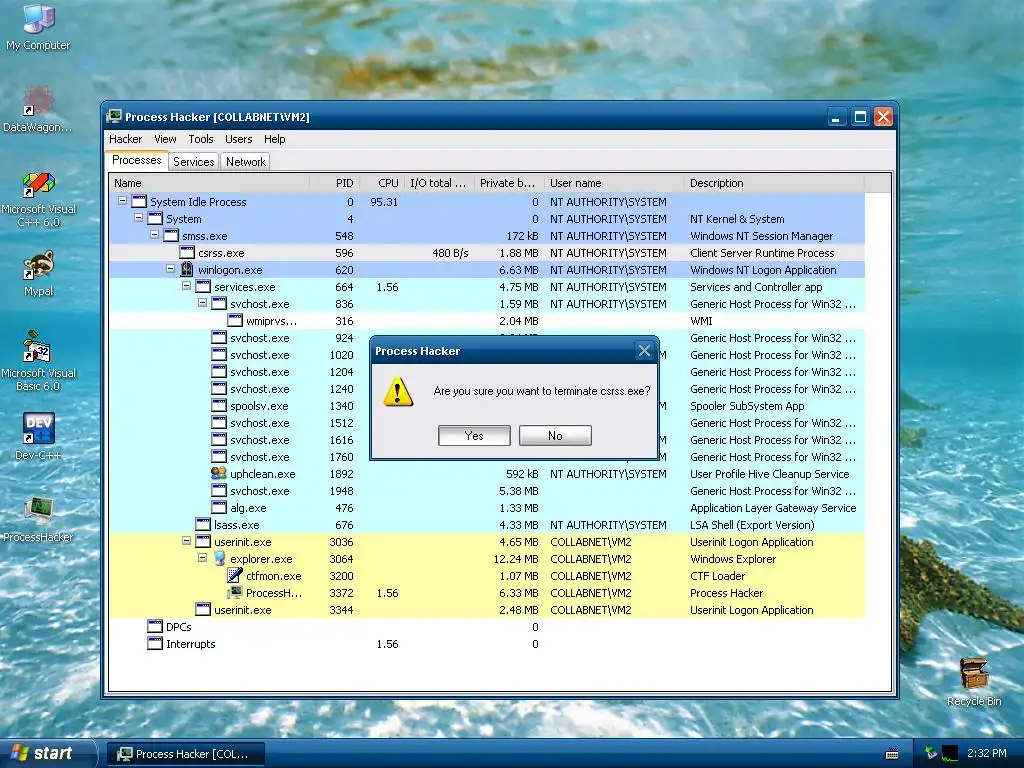Click the csrss.exe window icon

pyautogui.click(x=187, y=253)
